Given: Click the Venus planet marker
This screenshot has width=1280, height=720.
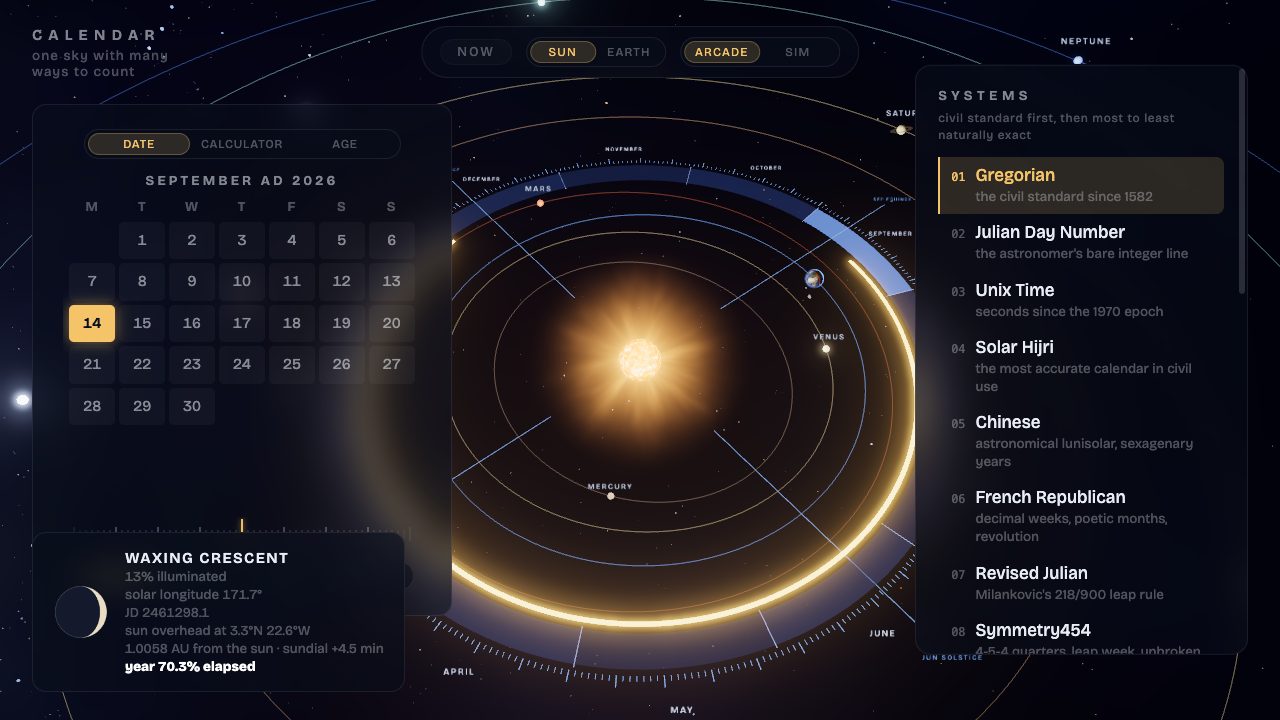Looking at the screenshot, I should [826, 349].
